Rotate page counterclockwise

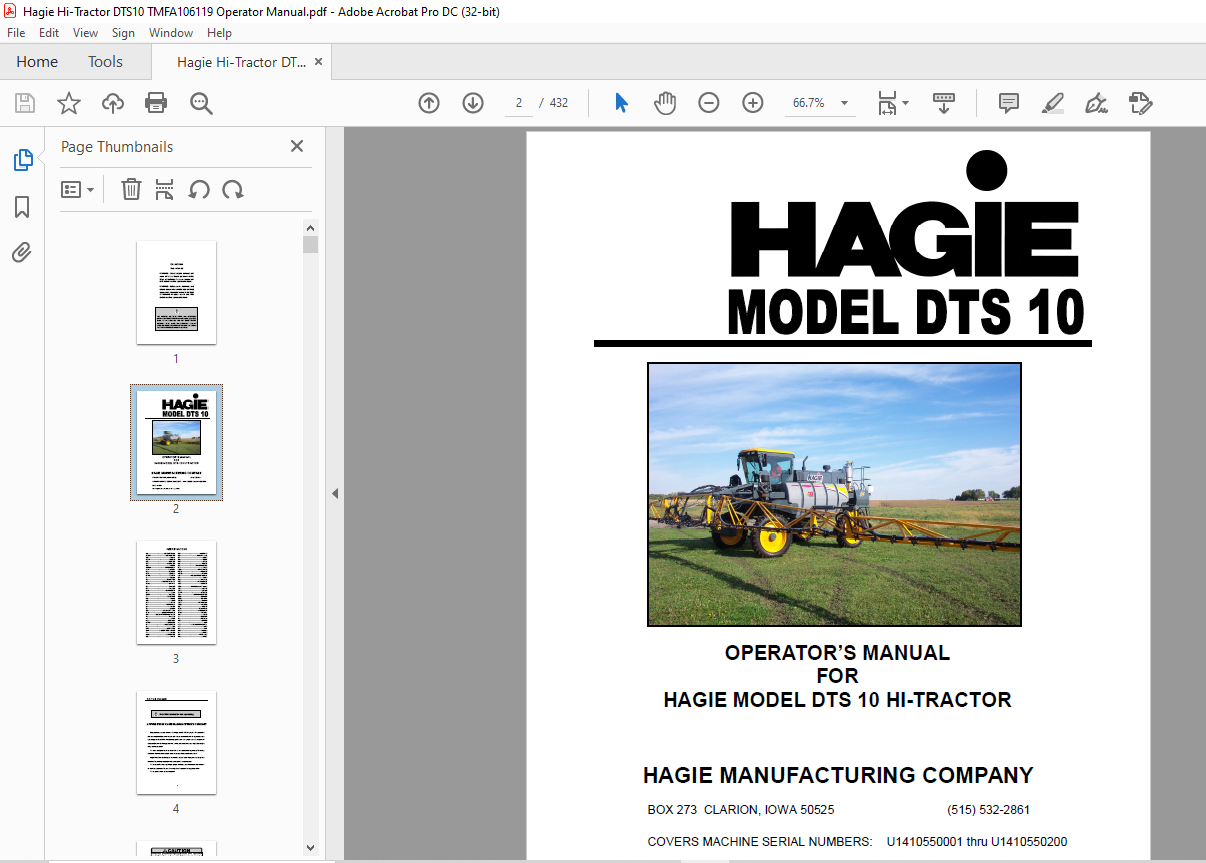[199, 189]
